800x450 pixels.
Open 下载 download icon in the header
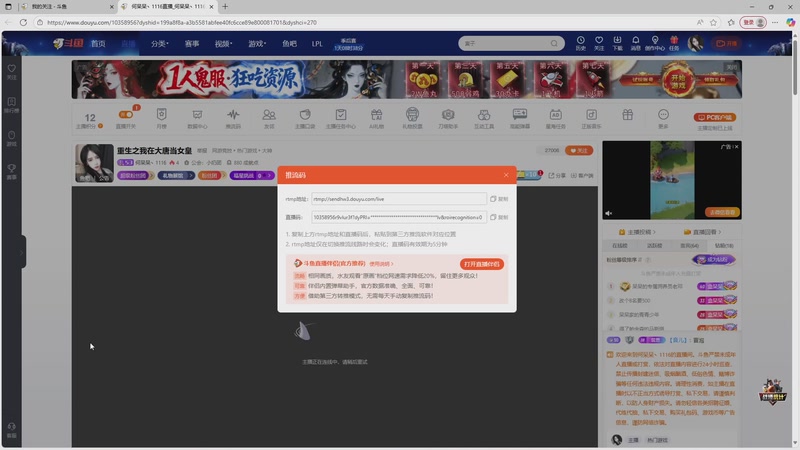617,43
